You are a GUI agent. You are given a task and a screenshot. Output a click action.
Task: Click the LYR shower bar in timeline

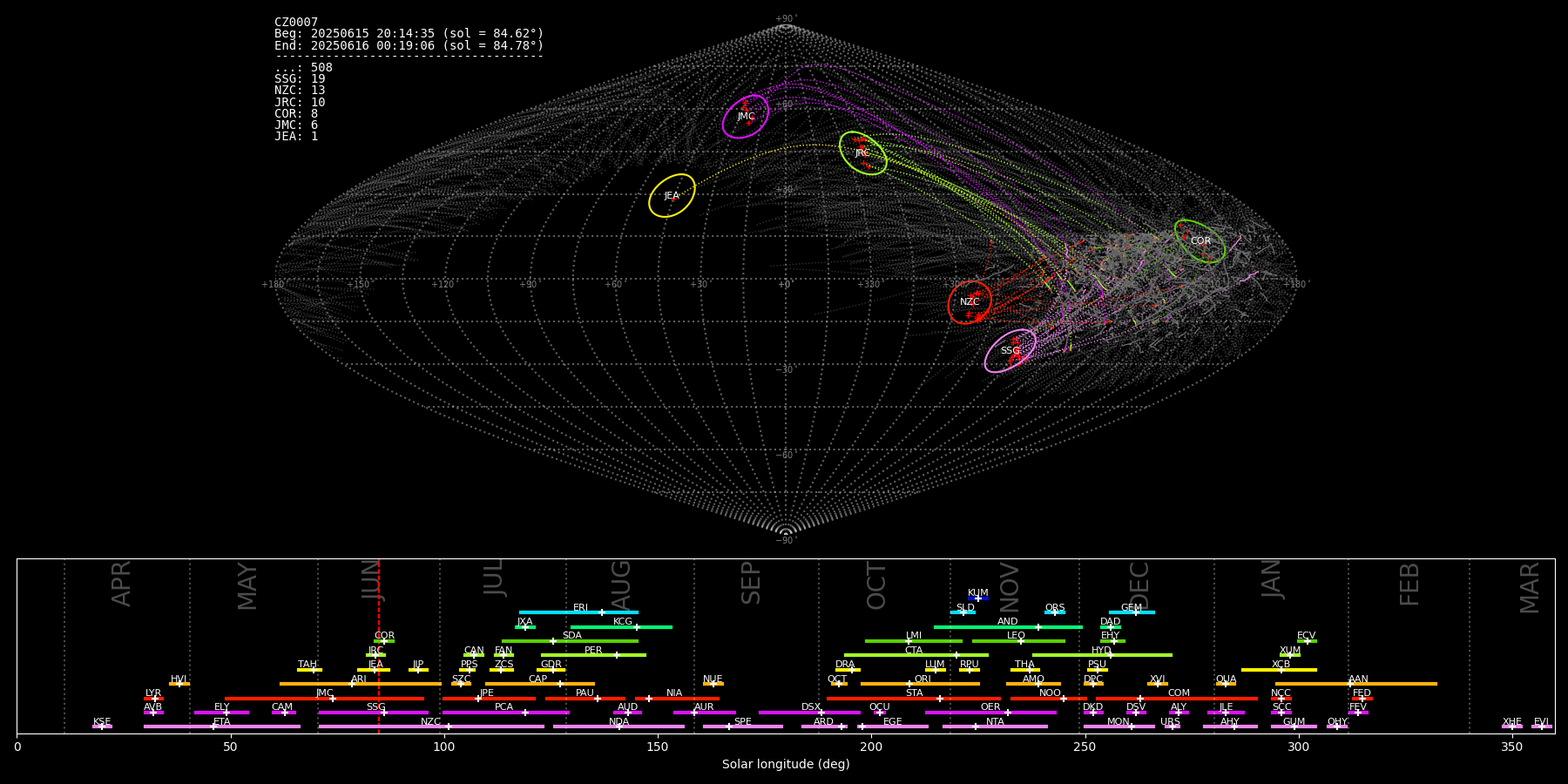pyautogui.click(x=153, y=698)
